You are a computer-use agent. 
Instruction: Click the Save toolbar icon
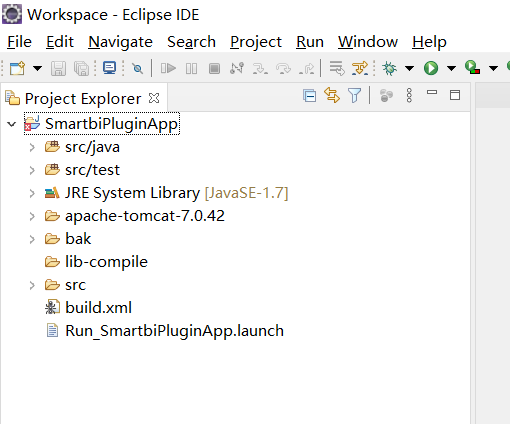point(58,68)
